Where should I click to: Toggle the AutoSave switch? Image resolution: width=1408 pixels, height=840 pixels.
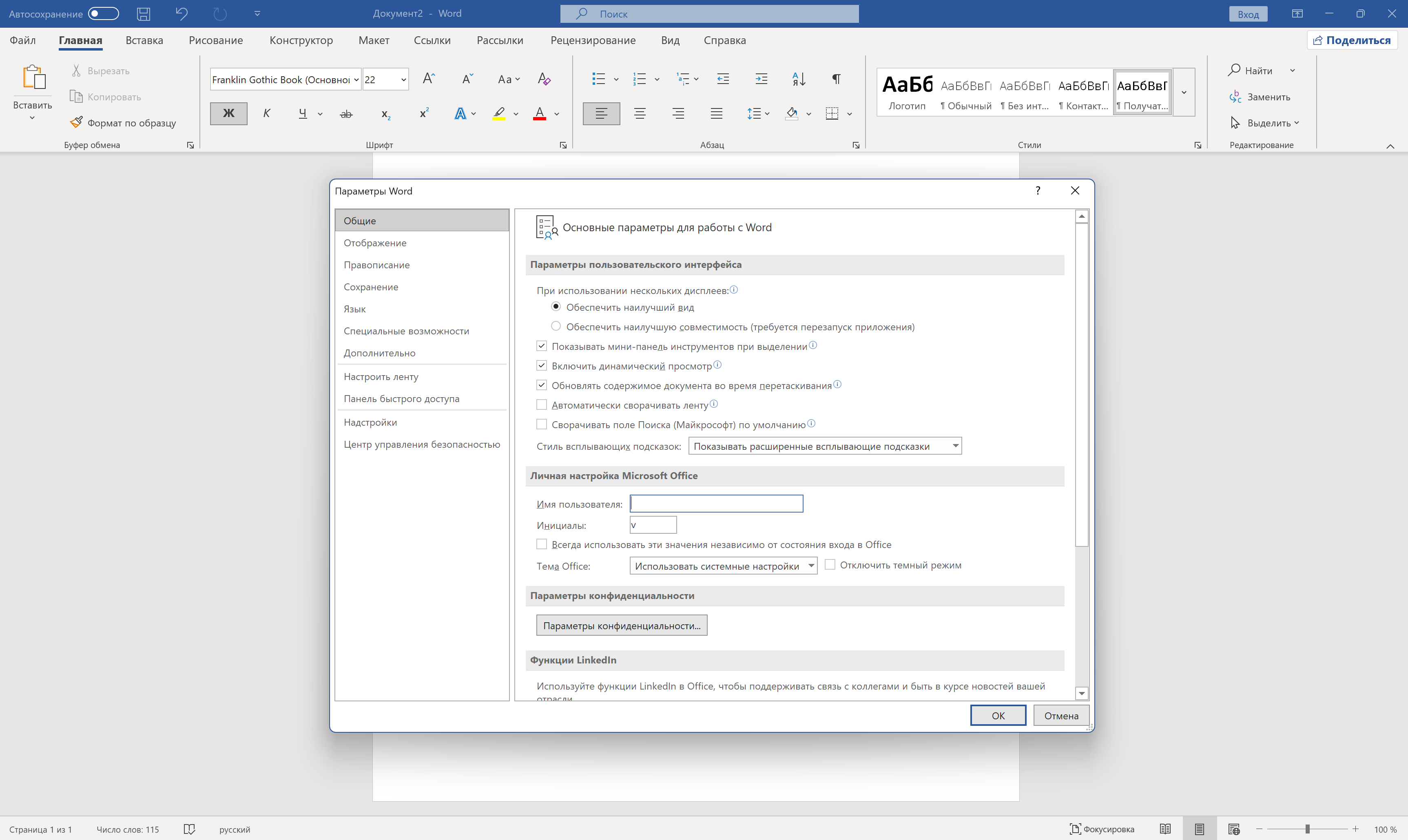click(104, 13)
